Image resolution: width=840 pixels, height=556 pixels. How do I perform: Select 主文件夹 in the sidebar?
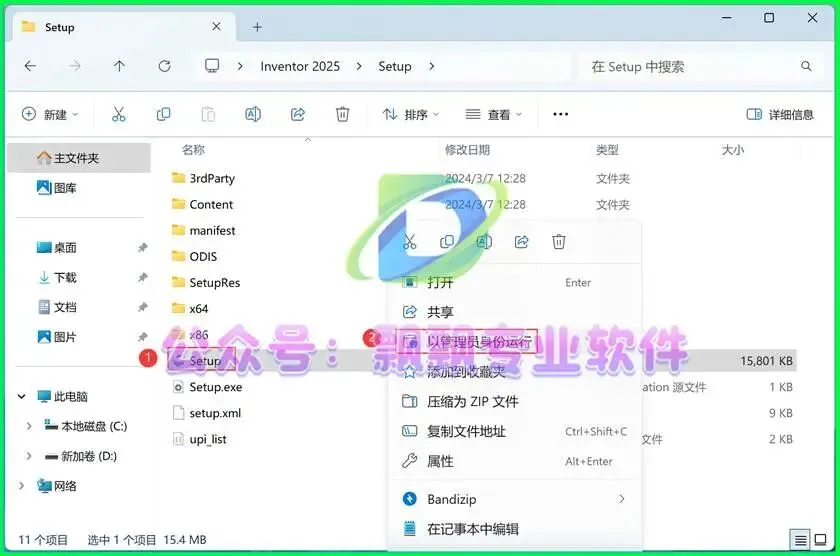tap(79, 158)
